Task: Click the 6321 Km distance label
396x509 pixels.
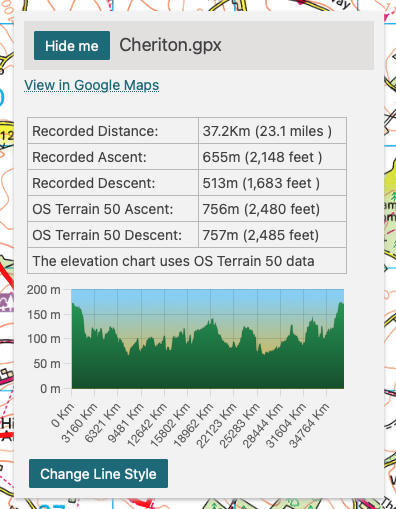Action: point(102,423)
